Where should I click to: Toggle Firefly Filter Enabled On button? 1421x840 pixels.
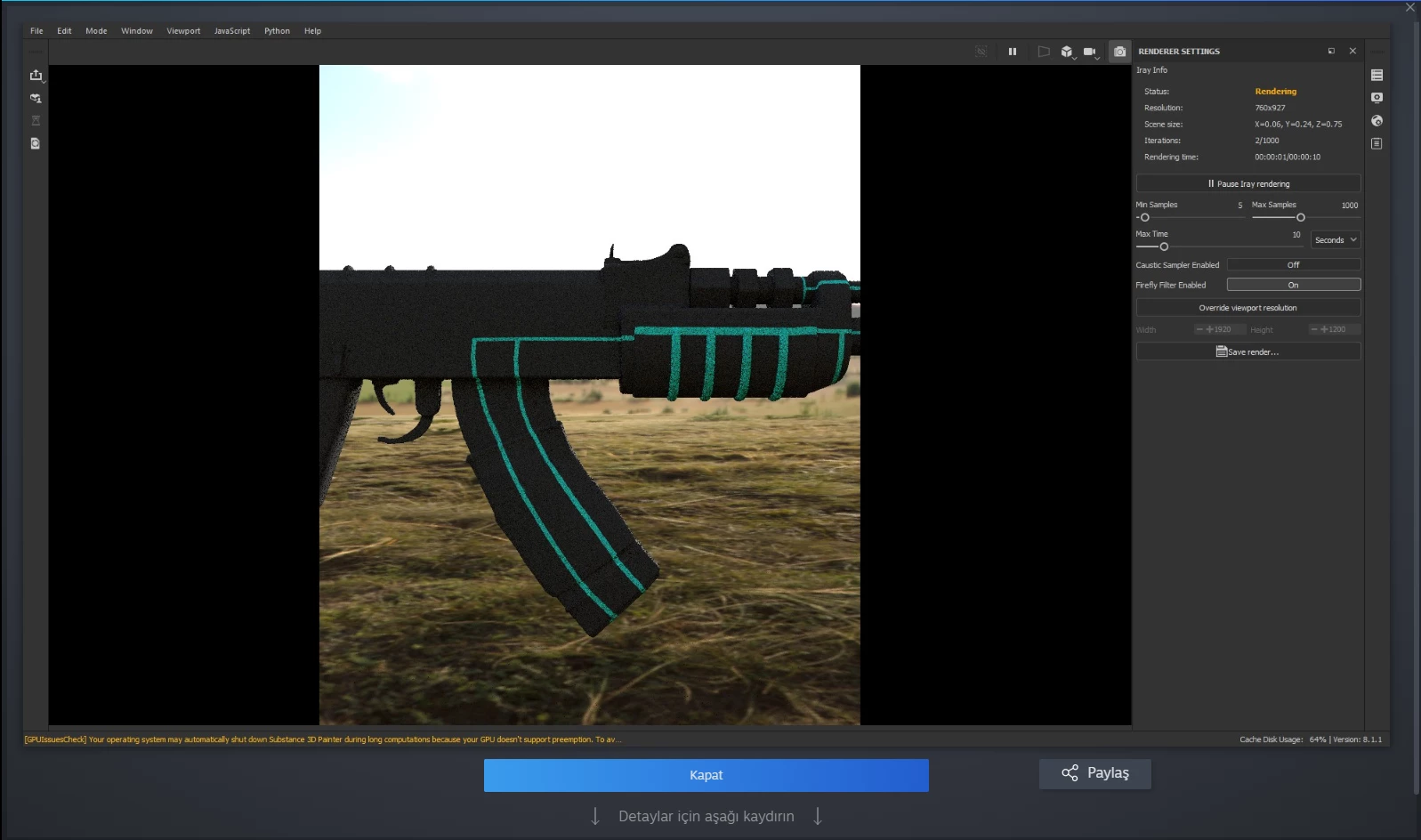tap(1294, 285)
